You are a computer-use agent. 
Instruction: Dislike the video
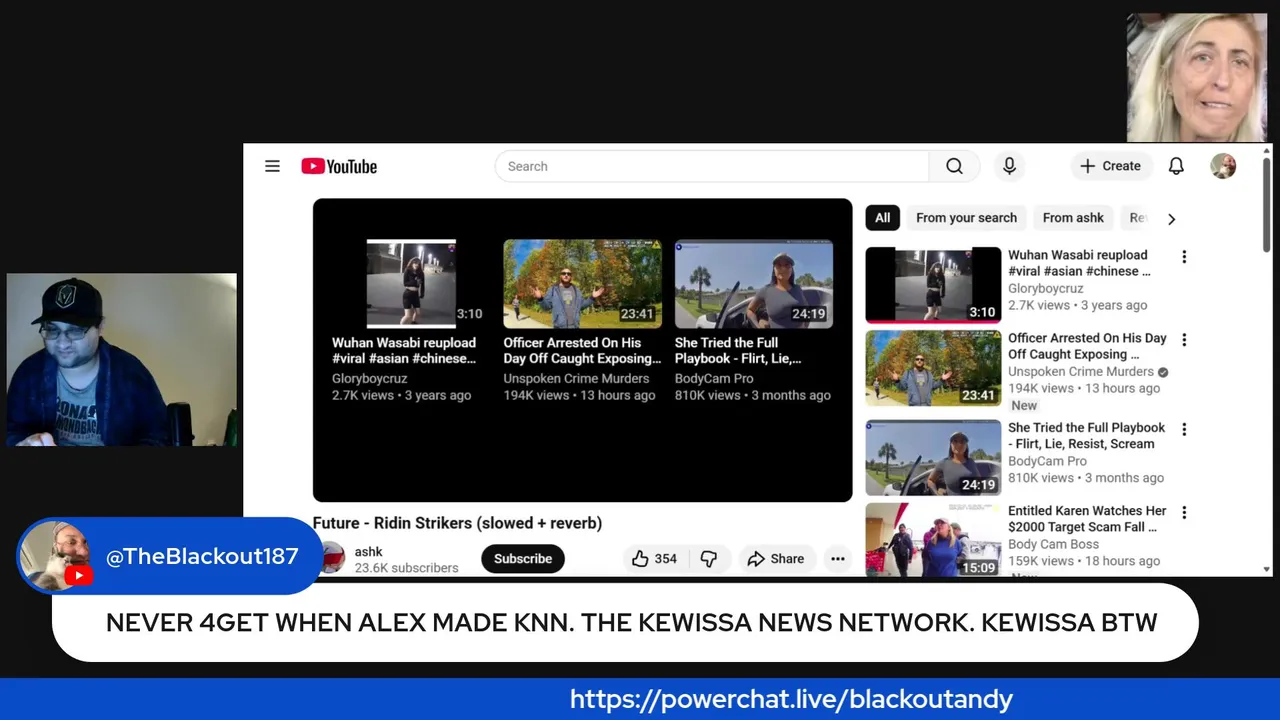click(709, 558)
